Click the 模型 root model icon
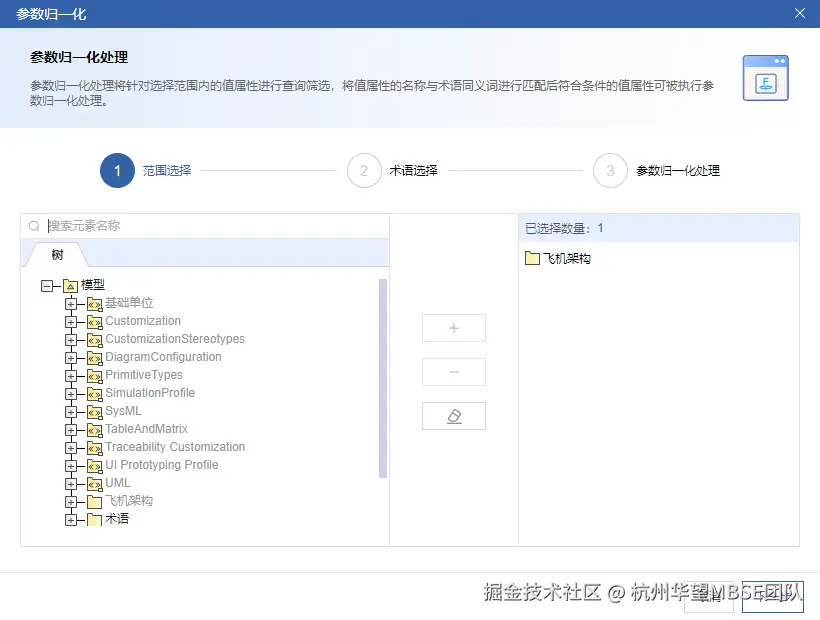820x620 pixels. pos(70,286)
